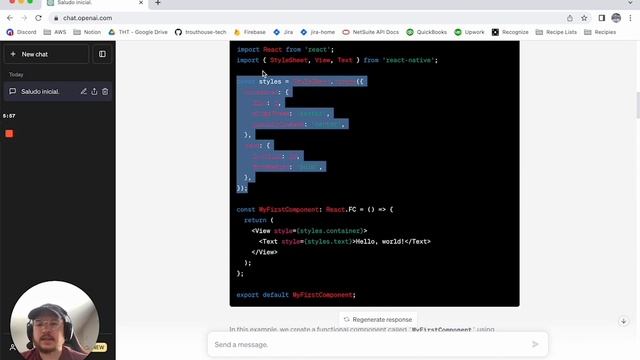Open the NetSuite API Docs bookmark
Viewport: 640px width, 360px height.
pos(371,32)
